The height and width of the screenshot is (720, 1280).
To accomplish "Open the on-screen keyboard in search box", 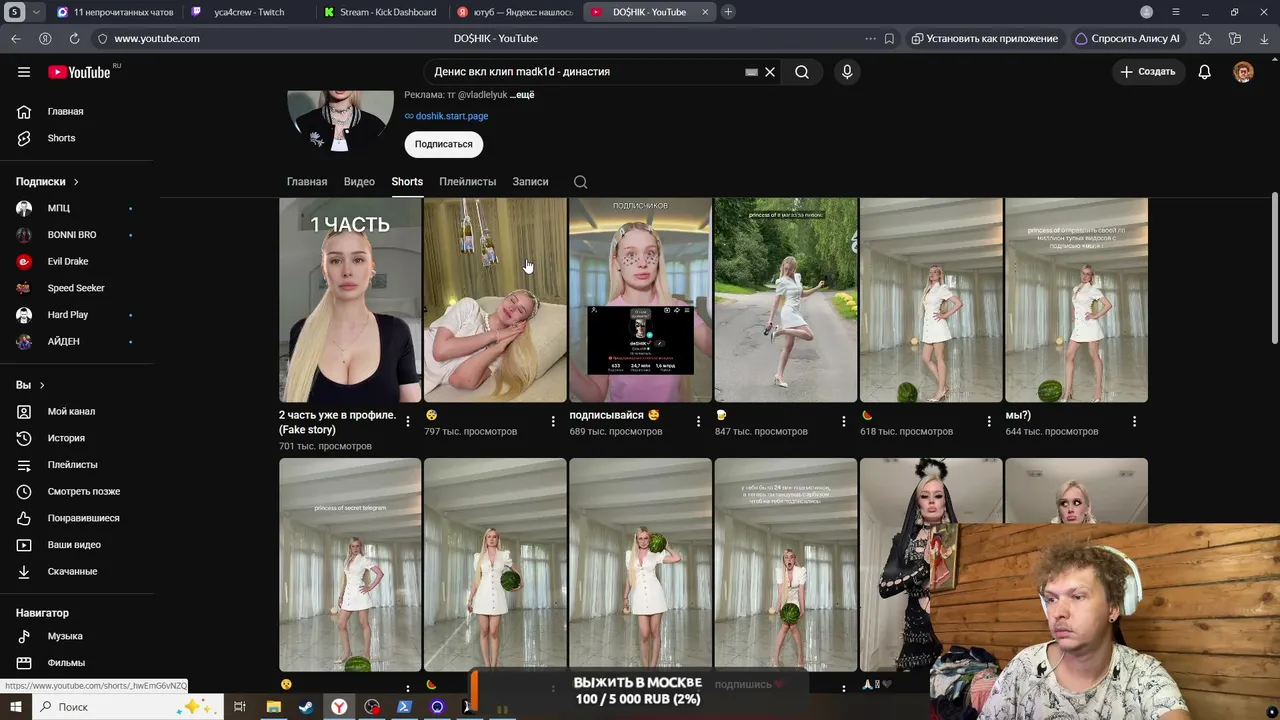I will (752, 72).
